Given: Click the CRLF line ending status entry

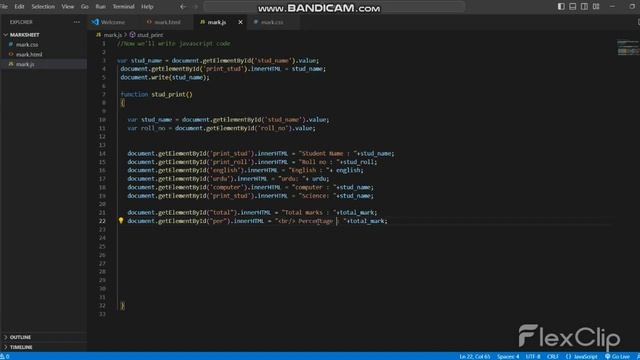Looking at the screenshot, I should tap(553, 356).
